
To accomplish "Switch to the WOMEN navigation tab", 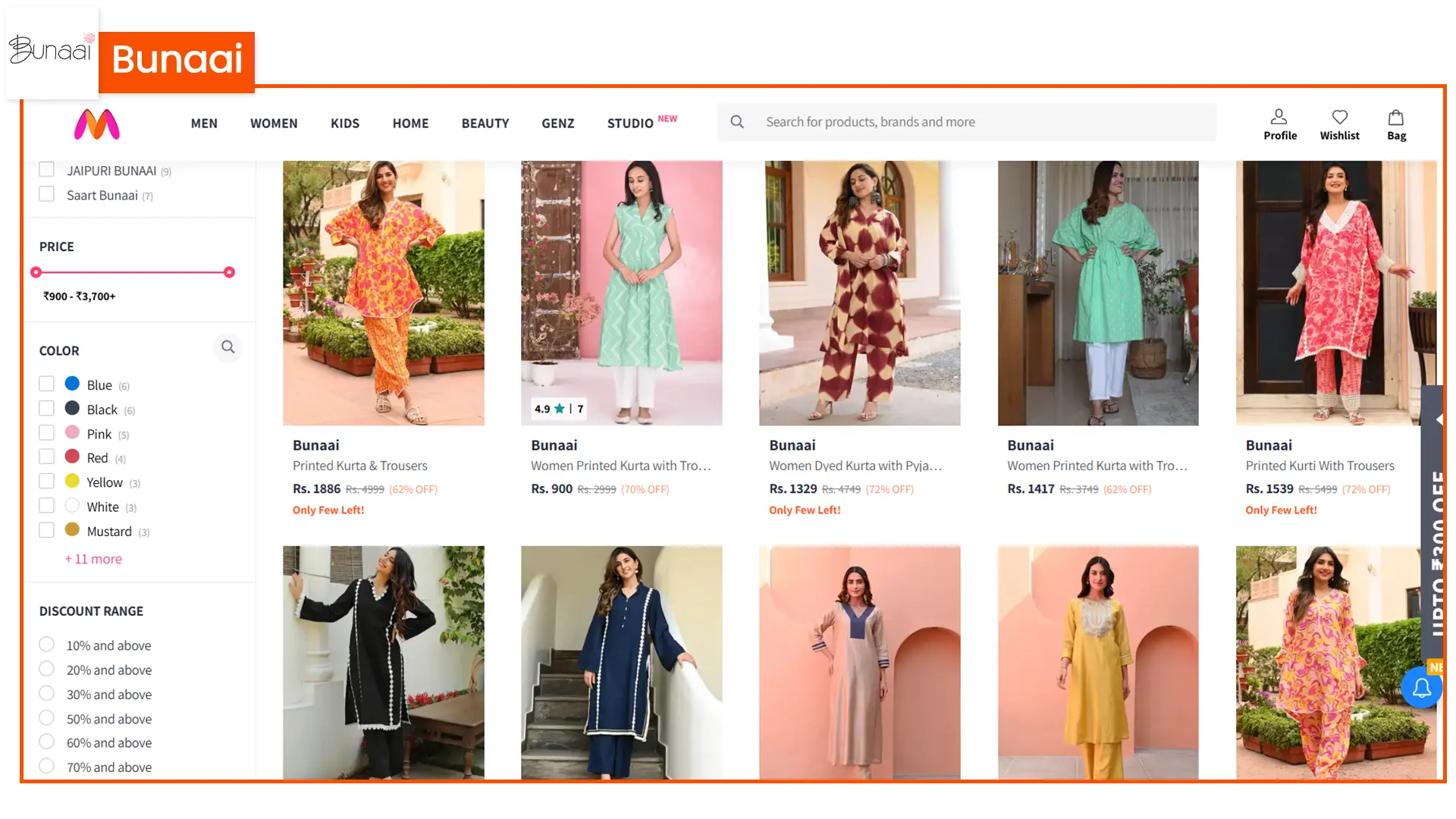I will coord(273,123).
